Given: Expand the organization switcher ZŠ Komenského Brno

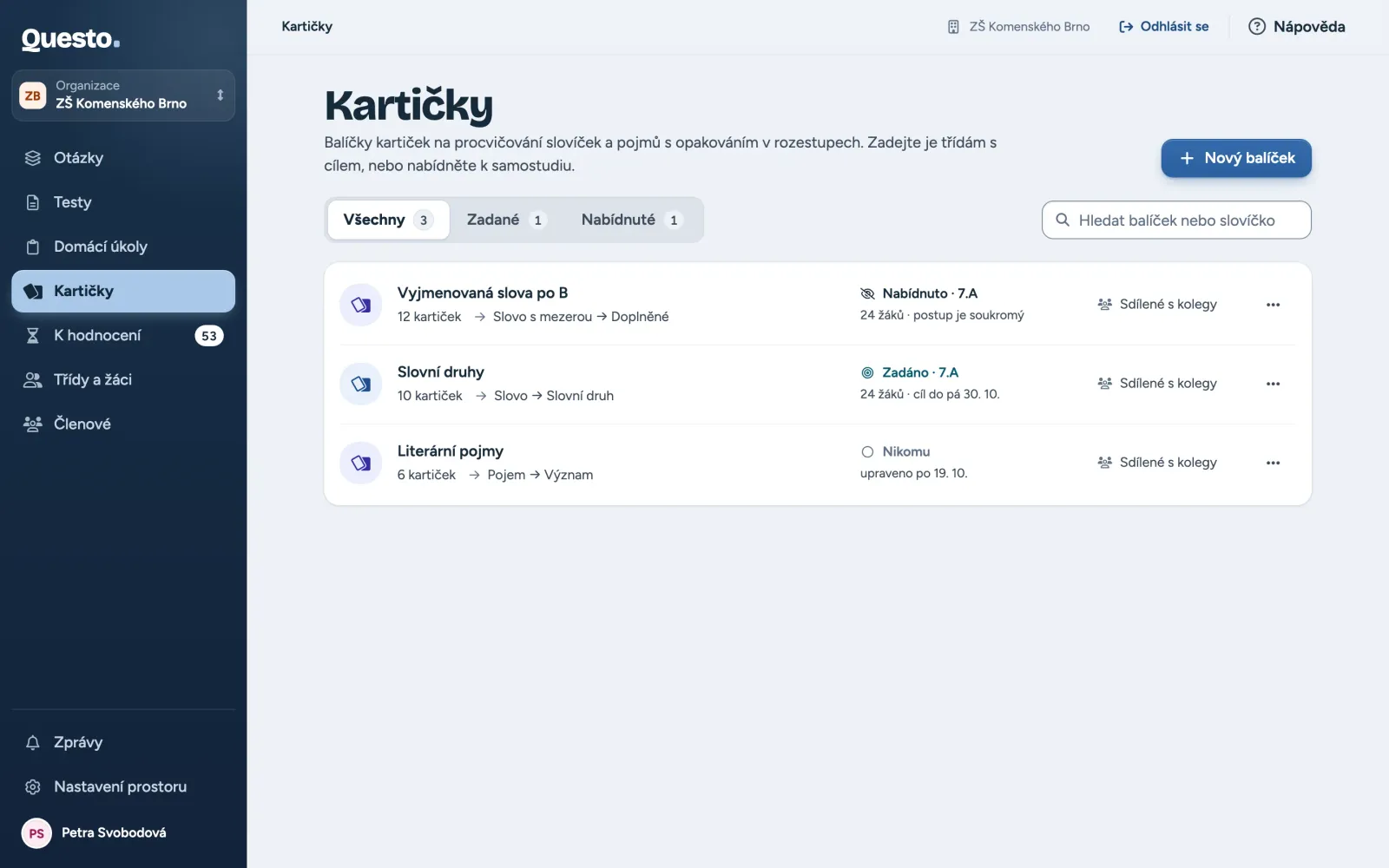Looking at the screenshot, I should (123, 95).
